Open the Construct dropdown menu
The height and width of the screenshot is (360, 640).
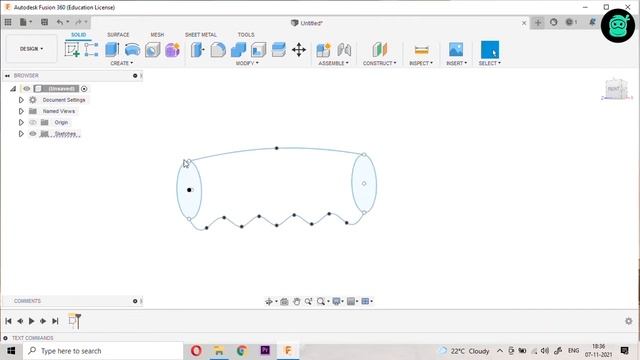(380, 63)
